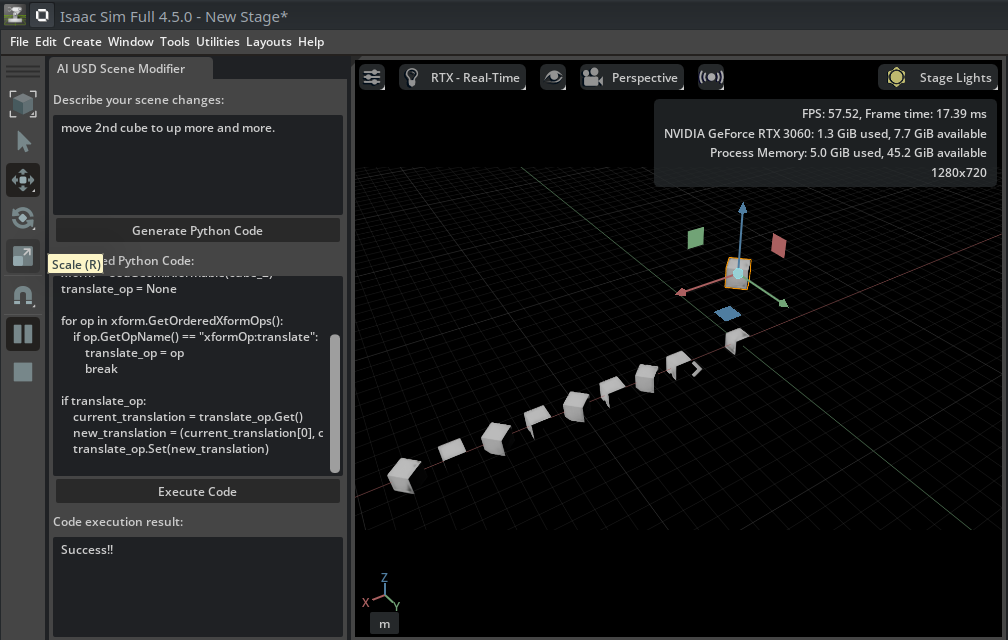Click 'Code execution result:' label
The width and height of the screenshot is (1008, 640).
118,522
